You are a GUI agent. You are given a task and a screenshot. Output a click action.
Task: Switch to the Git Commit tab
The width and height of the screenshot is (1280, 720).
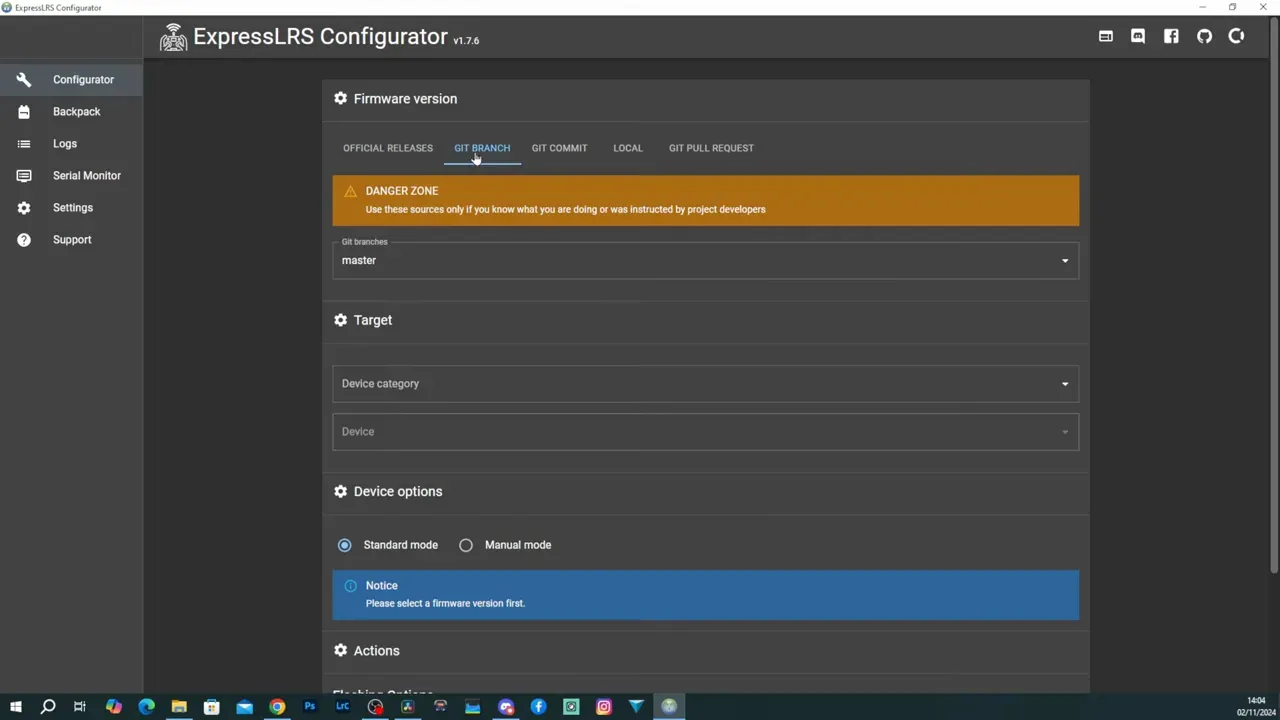click(x=559, y=148)
